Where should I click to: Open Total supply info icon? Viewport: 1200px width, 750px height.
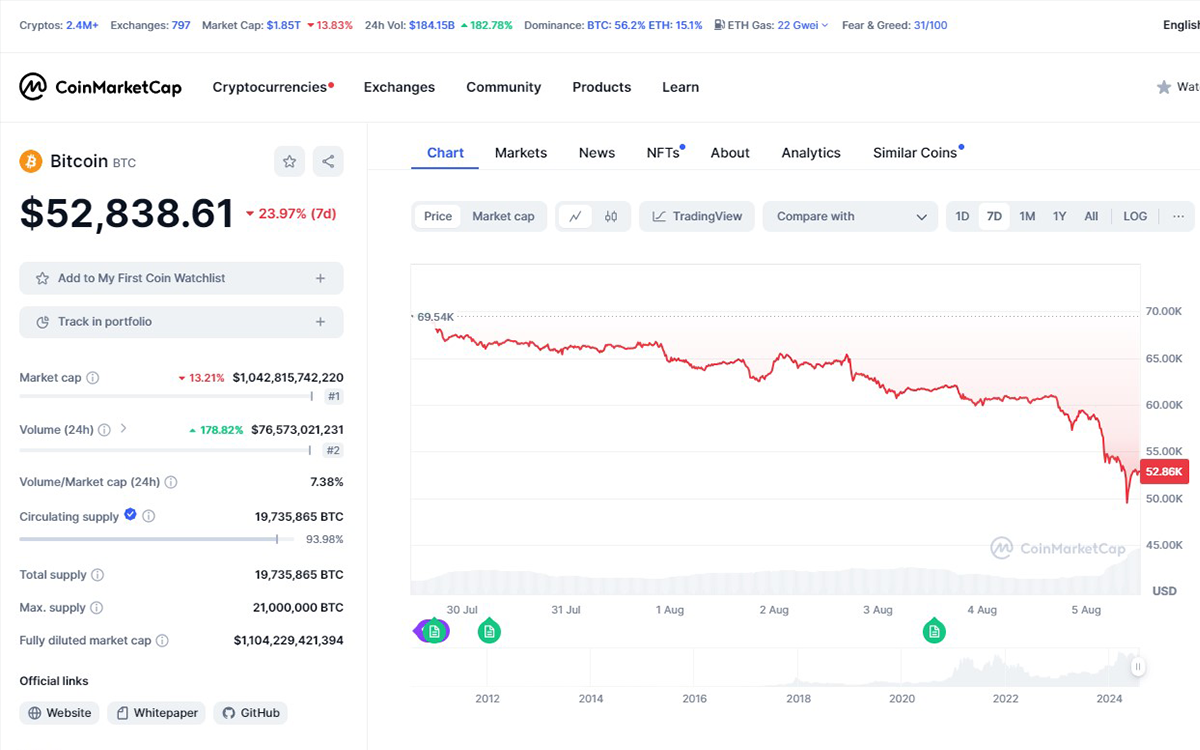98,575
